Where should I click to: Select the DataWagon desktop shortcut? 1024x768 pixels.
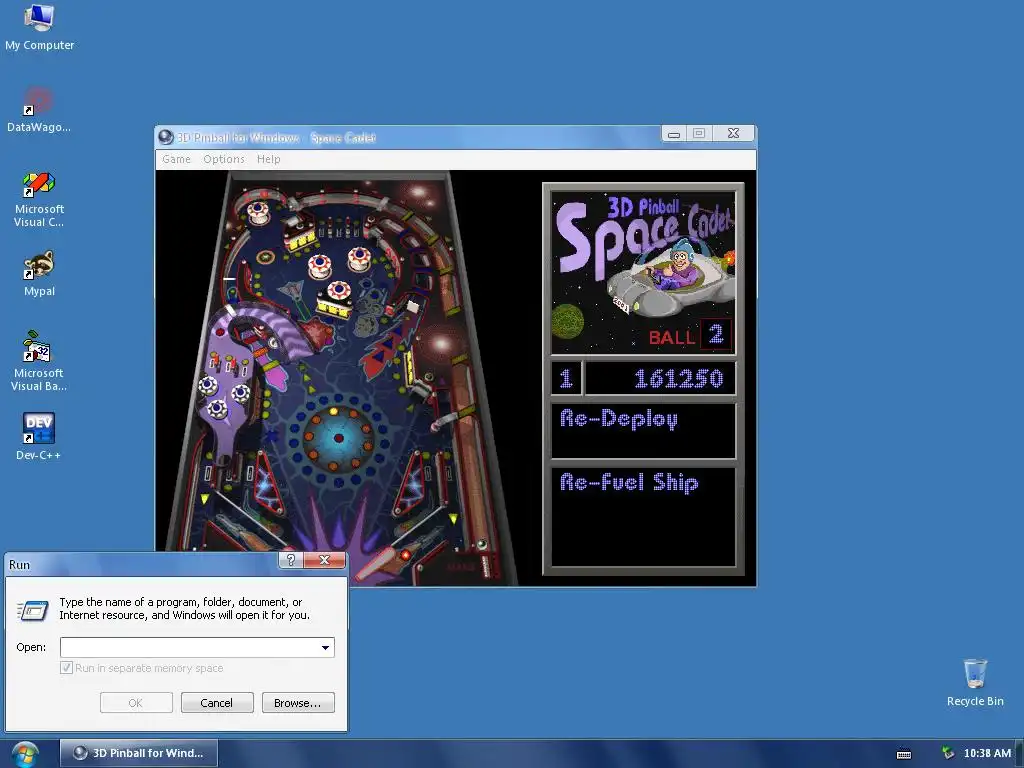click(x=39, y=110)
